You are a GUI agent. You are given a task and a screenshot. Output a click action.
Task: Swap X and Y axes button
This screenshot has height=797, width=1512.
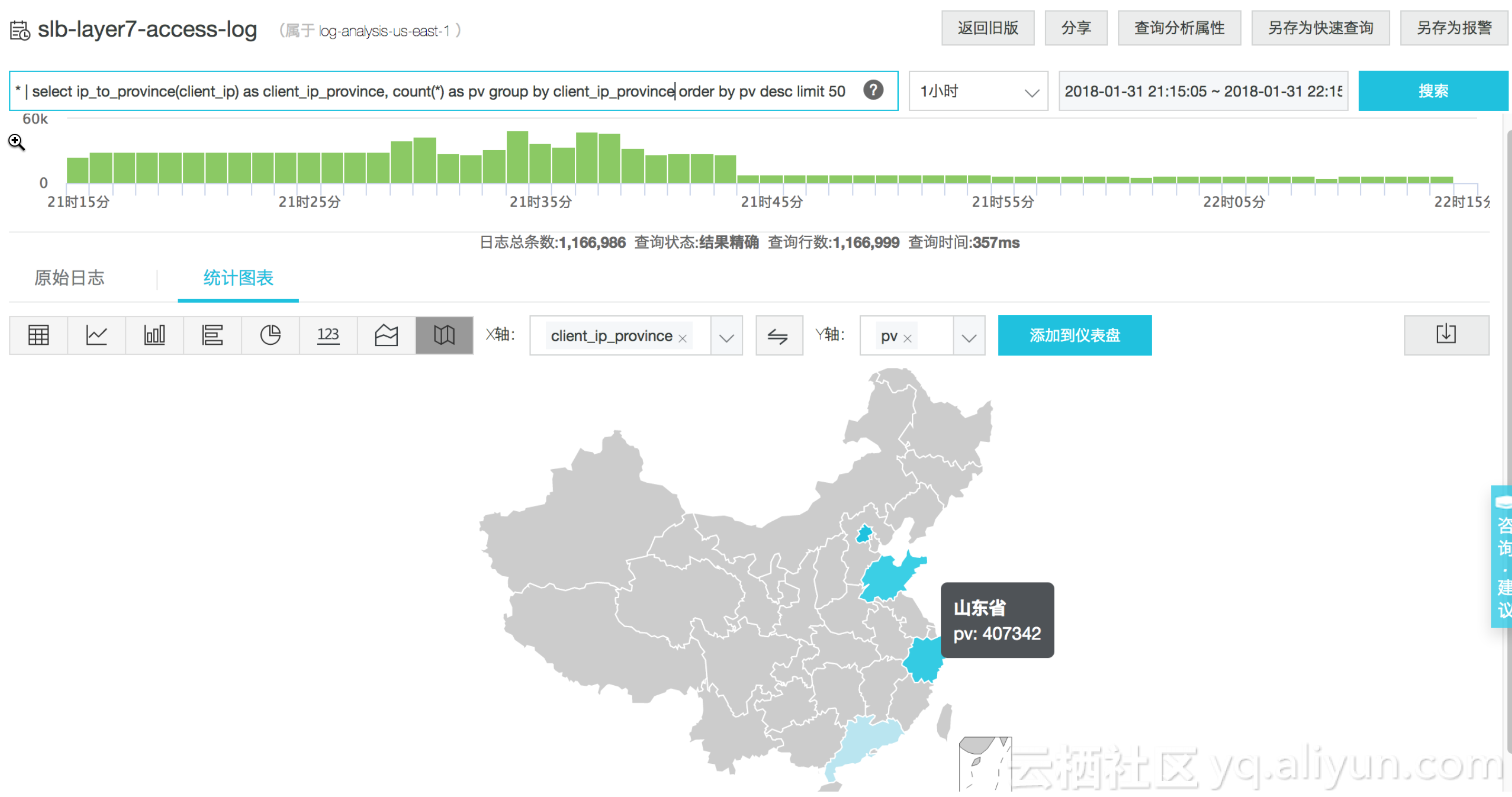(778, 336)
